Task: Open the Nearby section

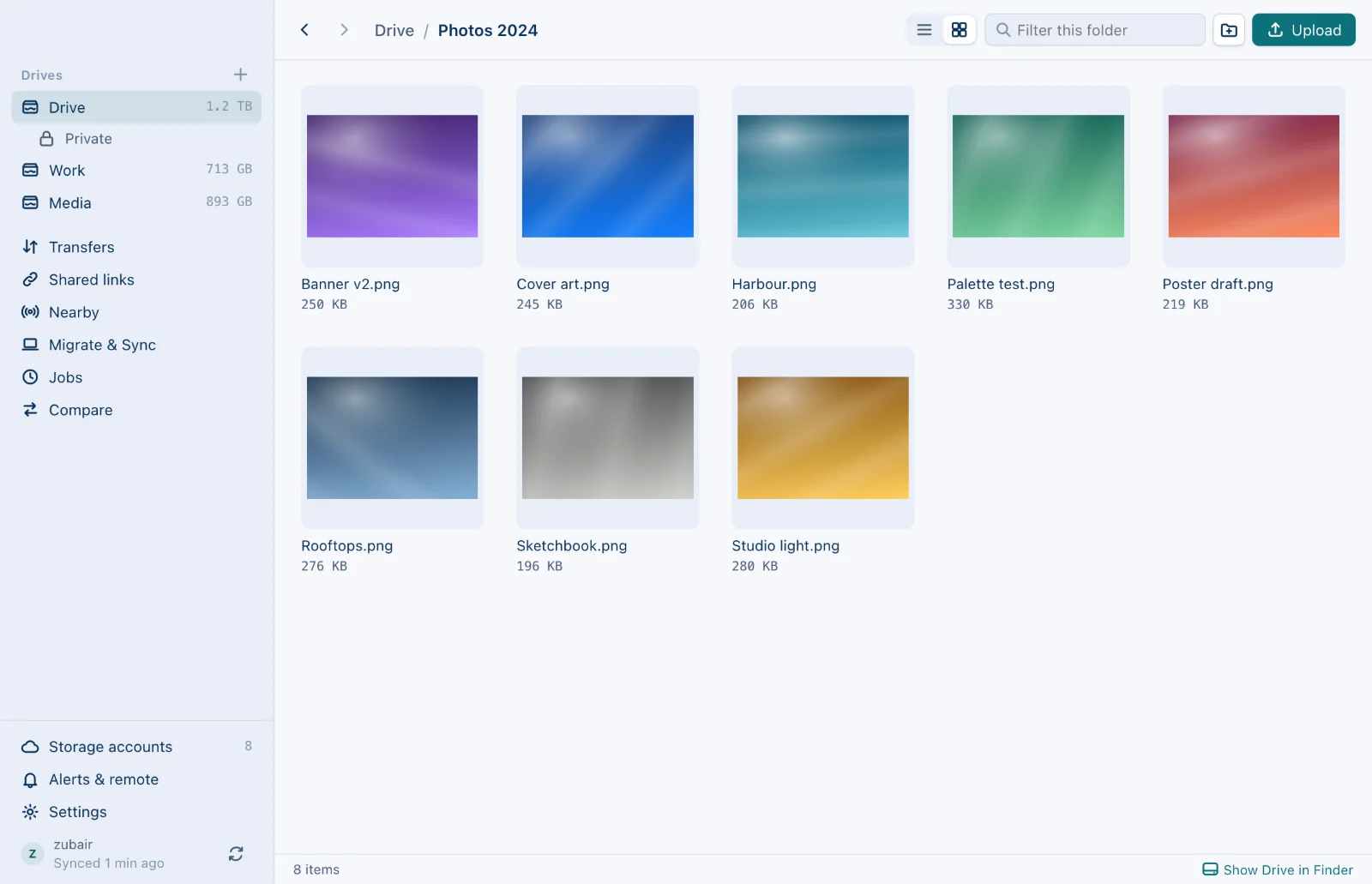Action: [136, 312]
